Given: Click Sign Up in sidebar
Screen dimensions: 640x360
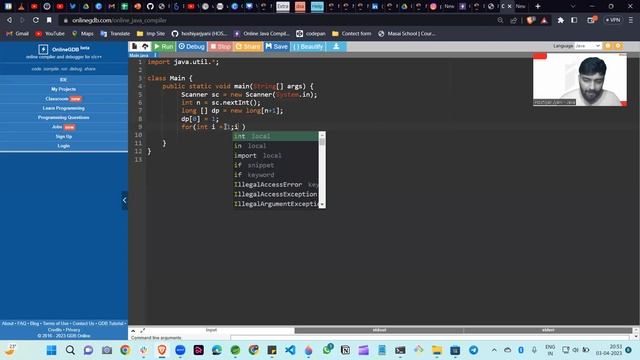Looking at the screenshot, I should pos(64,136).
